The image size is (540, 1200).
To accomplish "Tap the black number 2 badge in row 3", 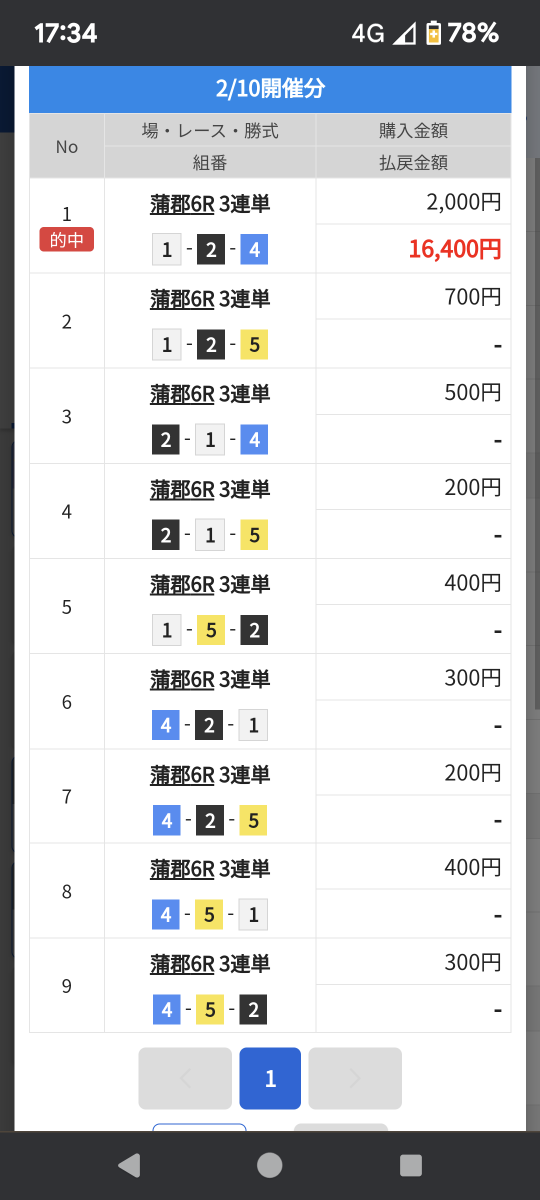I will tap(166, 440).
